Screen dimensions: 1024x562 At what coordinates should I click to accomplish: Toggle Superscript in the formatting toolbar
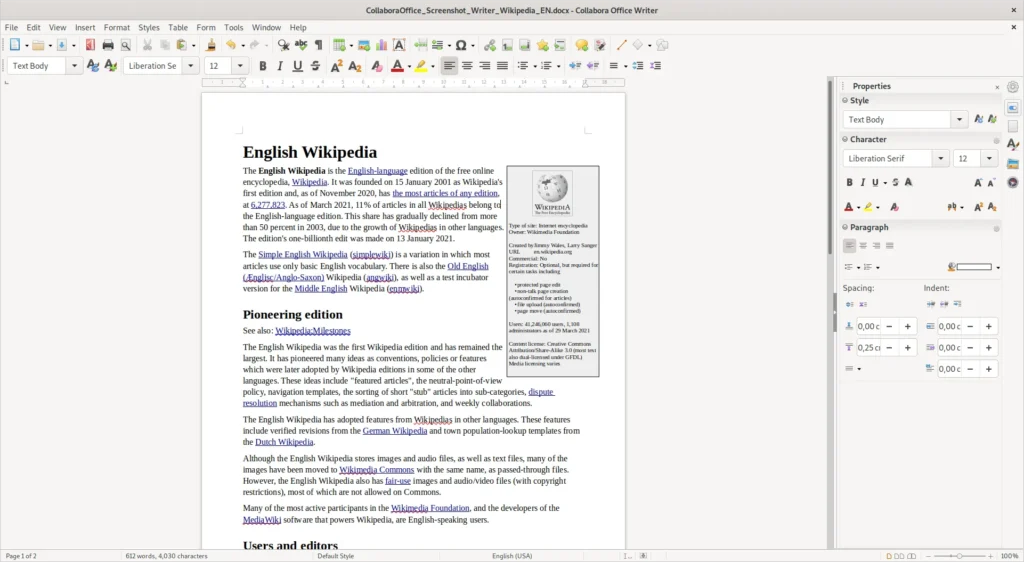(336, 66)
